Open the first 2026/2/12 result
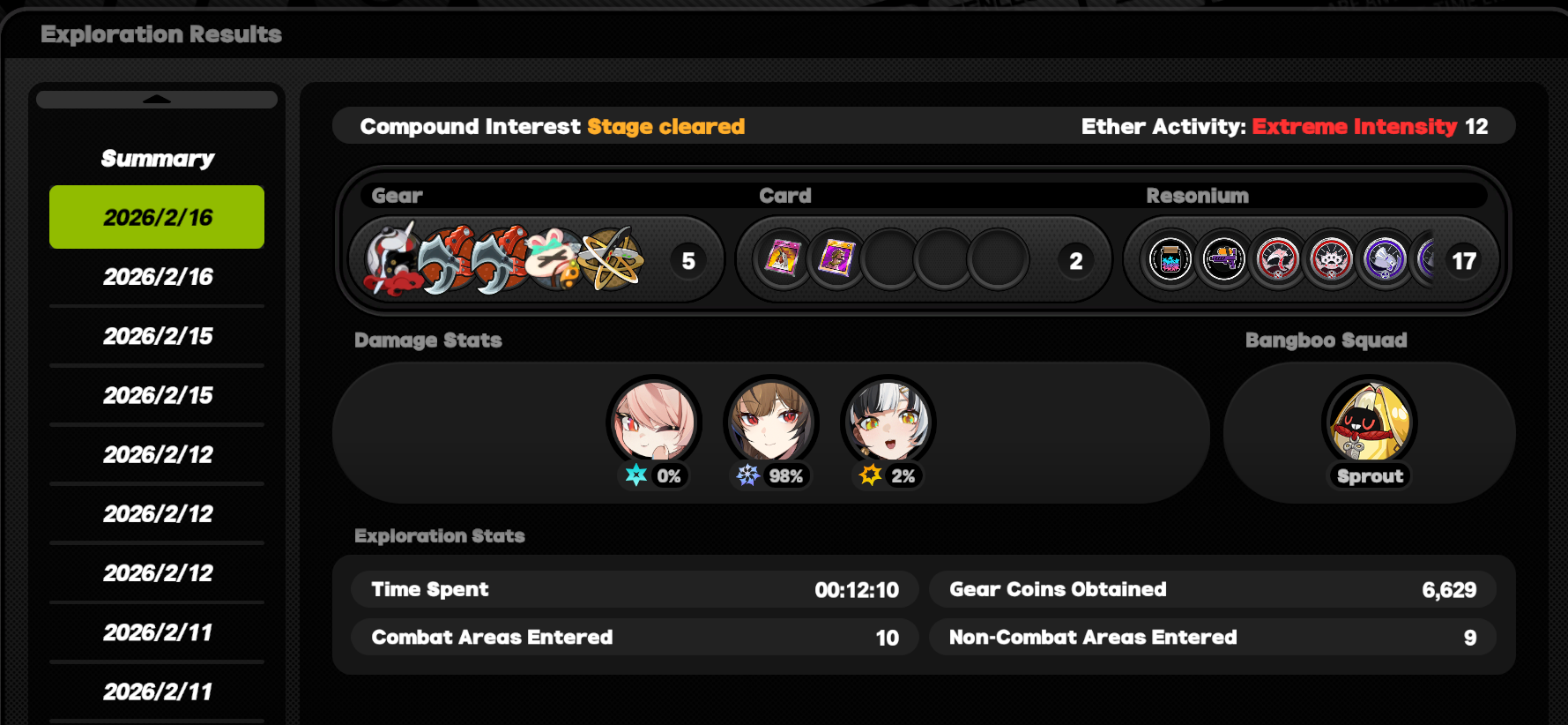1568x725 pixels. point(157,454)
